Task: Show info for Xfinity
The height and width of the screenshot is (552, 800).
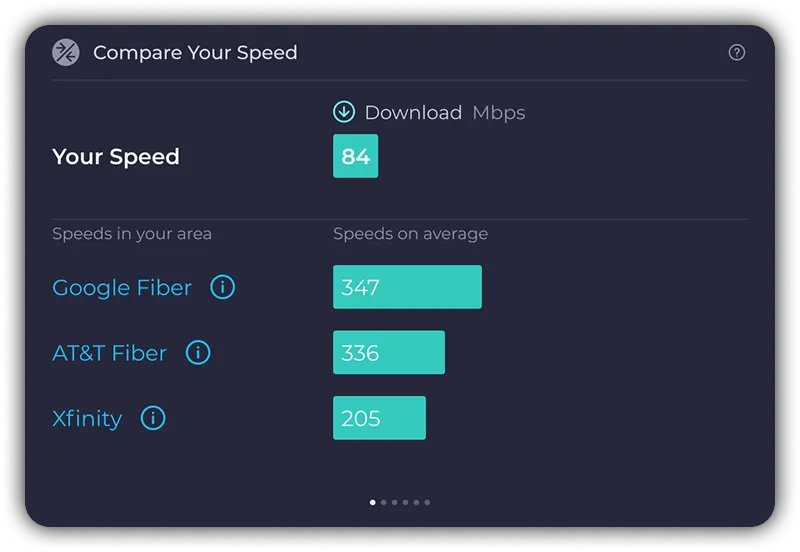Action: (x=153, y=418)
